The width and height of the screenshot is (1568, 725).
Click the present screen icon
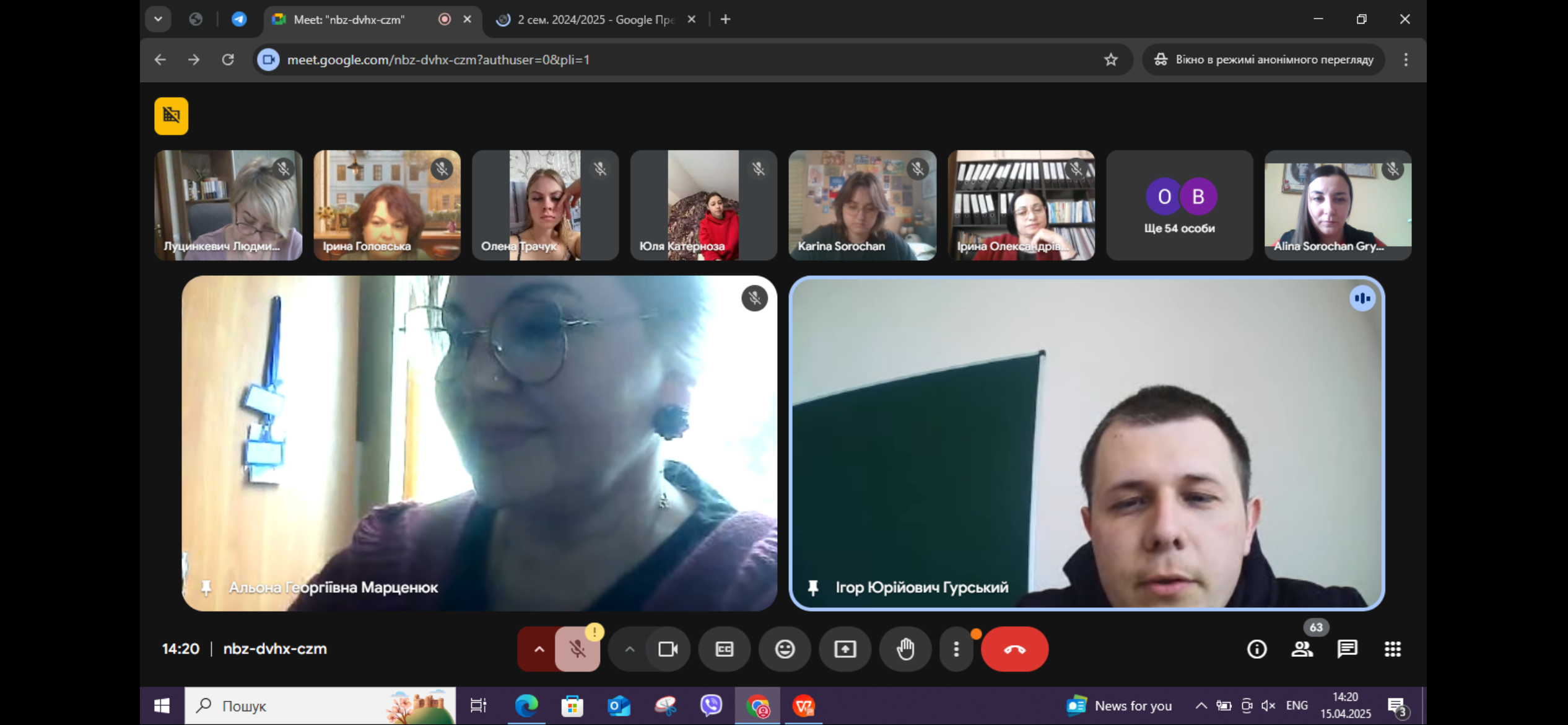click(x=845, y=649)
